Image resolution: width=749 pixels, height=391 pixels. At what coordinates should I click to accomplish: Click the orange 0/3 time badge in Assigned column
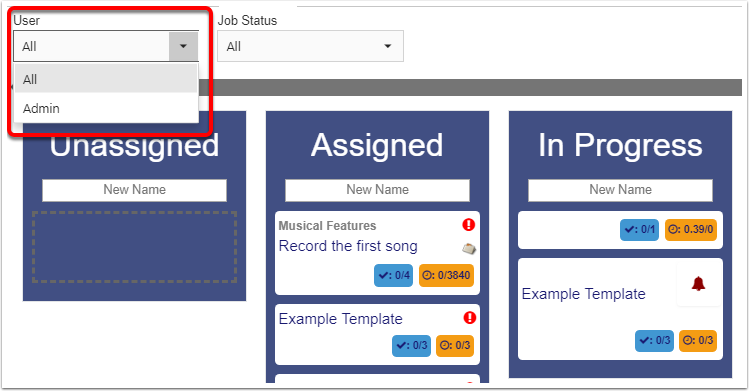(455, 346)
